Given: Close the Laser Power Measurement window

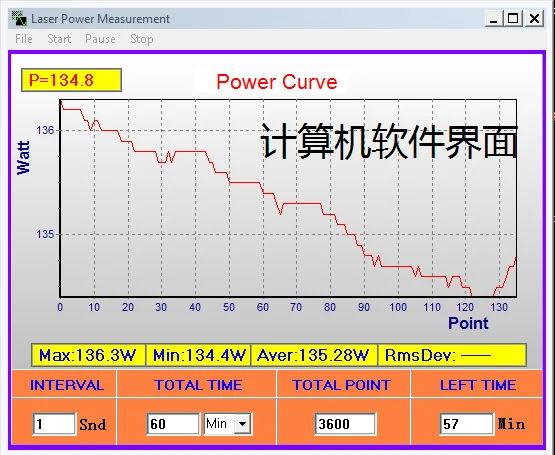Looking at the screenshot, I should coord(534,18).
